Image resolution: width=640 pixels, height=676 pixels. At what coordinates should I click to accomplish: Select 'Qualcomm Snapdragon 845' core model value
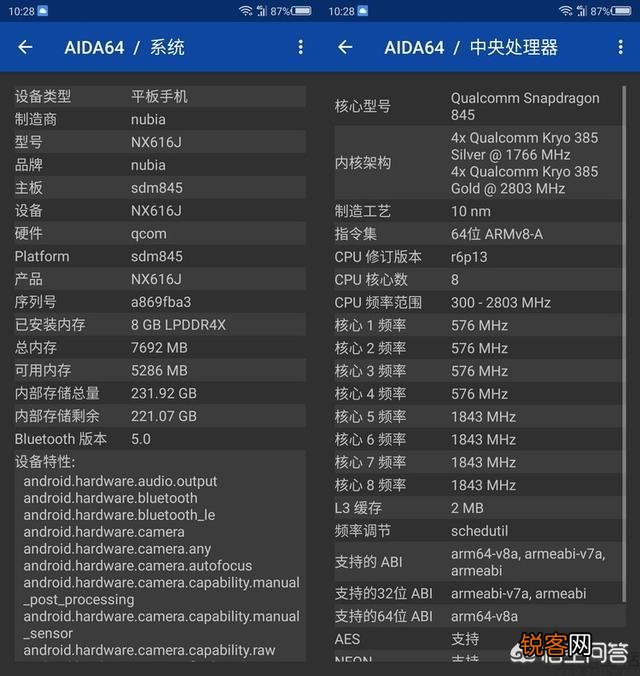click(x=525, y=106)
